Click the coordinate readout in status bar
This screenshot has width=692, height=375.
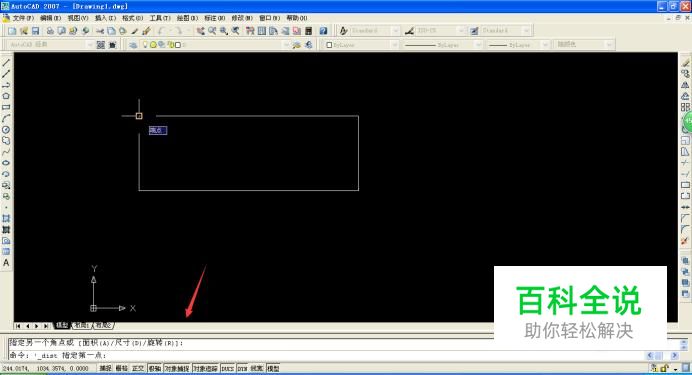pos(45,368)
